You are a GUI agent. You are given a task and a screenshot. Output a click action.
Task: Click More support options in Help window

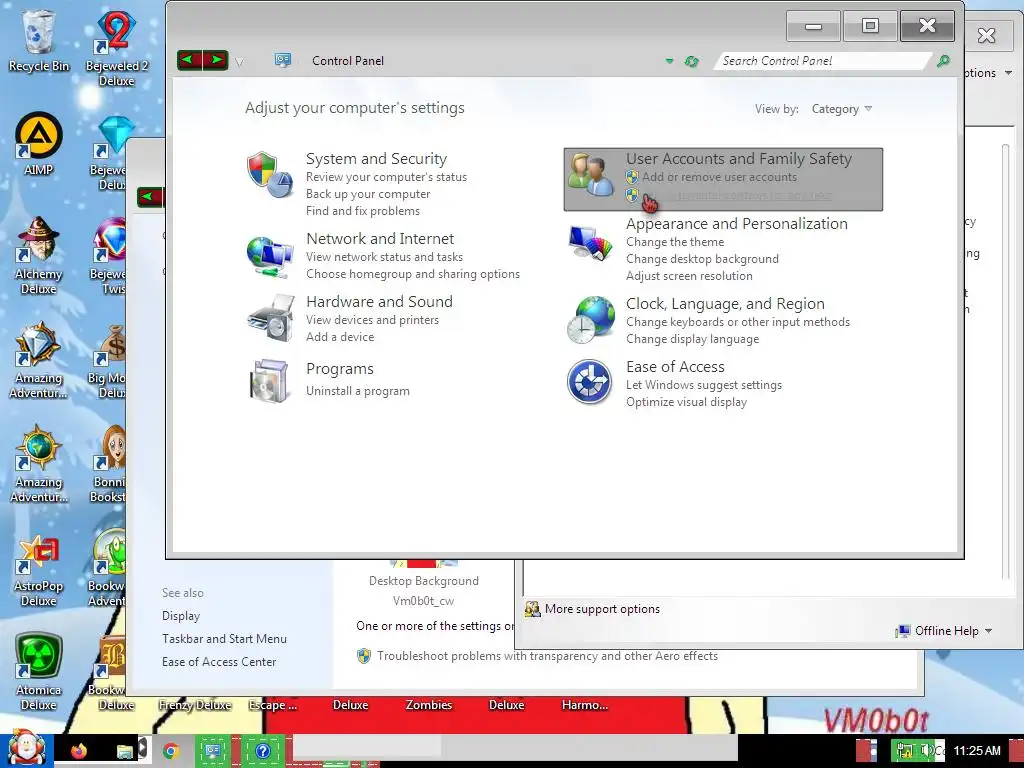[x=602, y=609]
